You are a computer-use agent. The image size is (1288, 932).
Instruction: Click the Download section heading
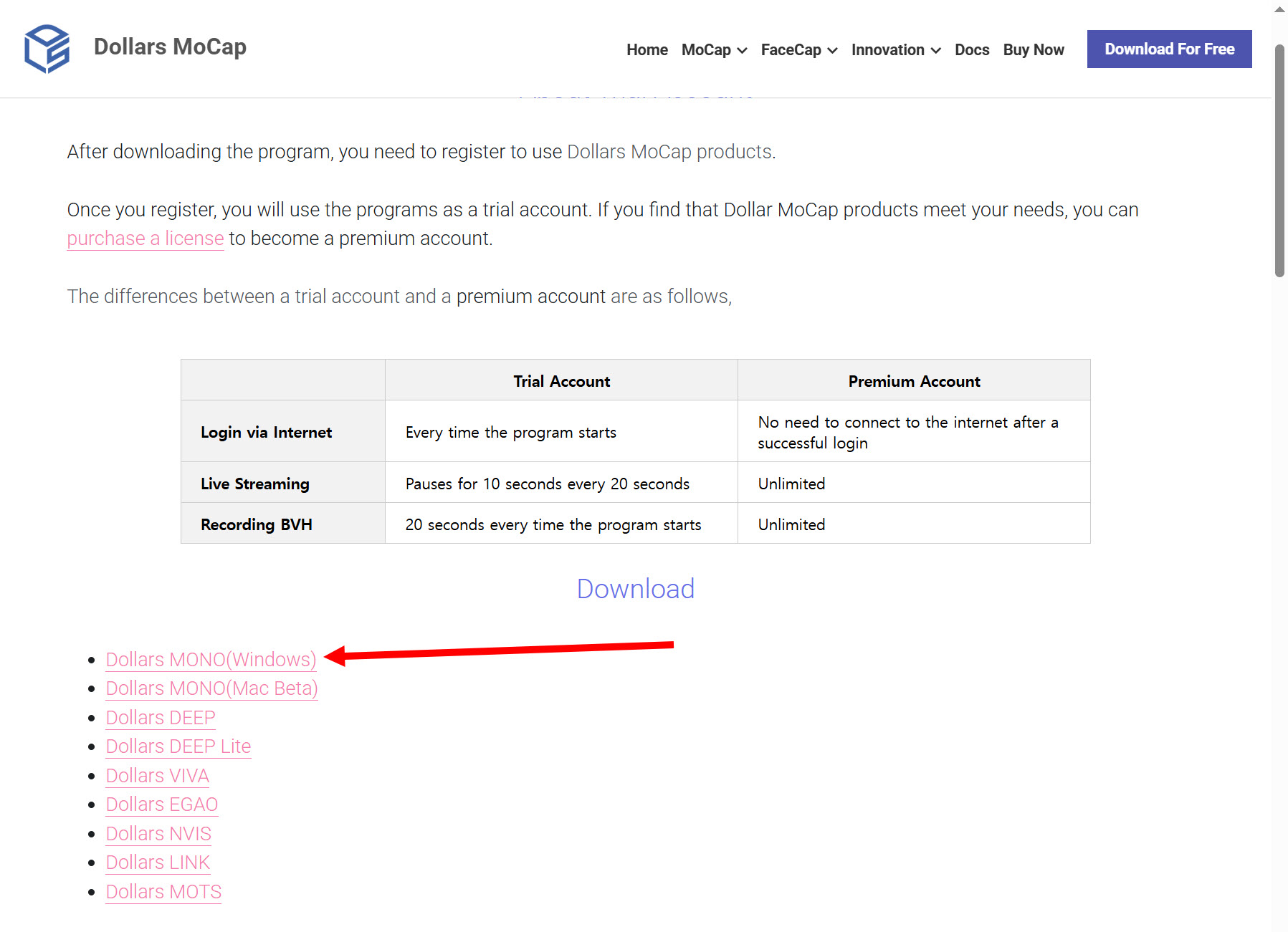pyautogui.click(x=635, y=589)
